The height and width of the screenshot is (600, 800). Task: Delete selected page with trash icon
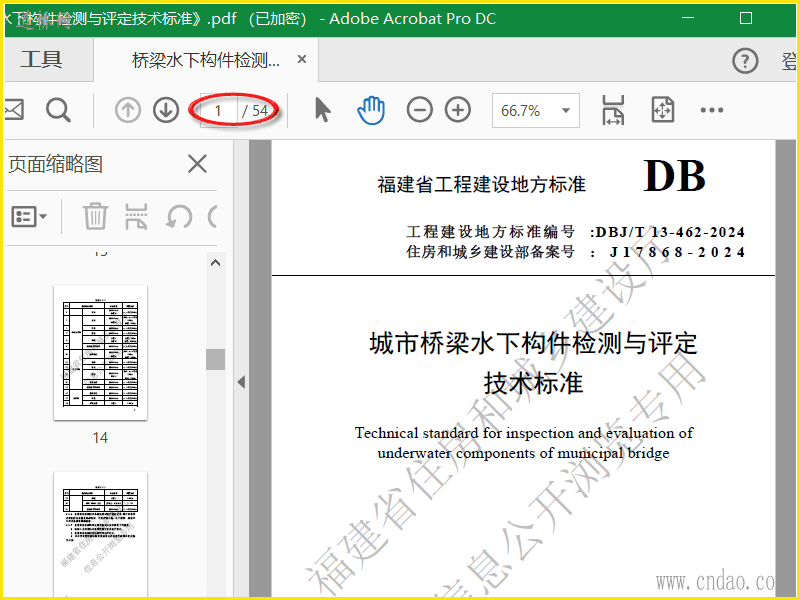[95, 216]
